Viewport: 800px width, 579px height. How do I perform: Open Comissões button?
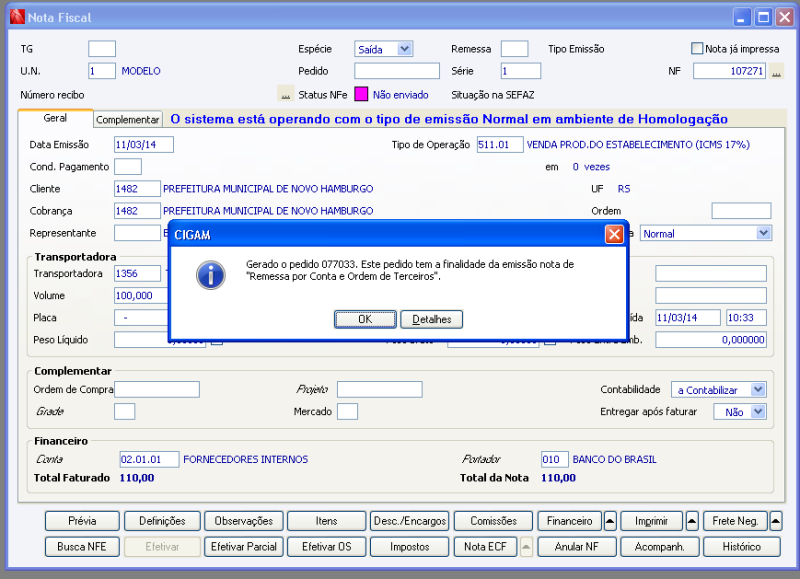tap(493, 521)
